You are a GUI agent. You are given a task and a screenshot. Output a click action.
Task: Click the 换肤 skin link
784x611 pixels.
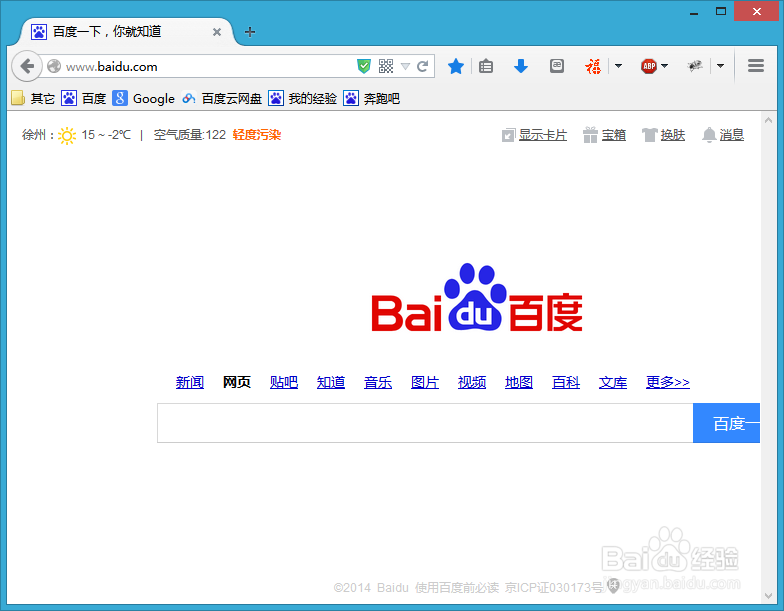672,134
